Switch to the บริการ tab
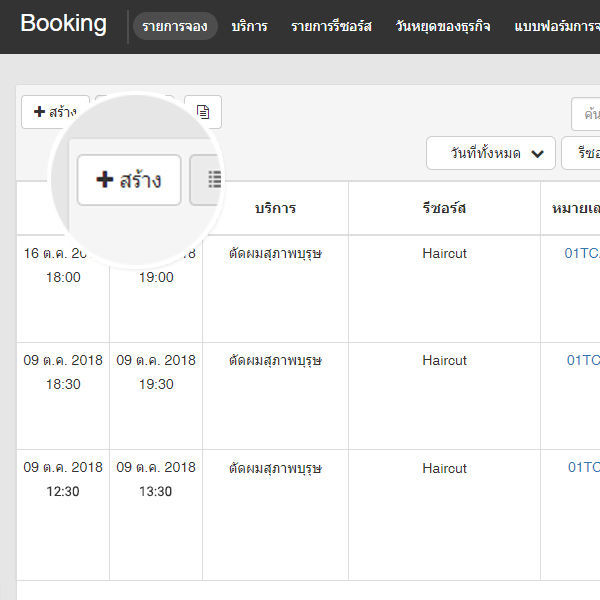Viewport: 600px width, 600px height. pos(249,26)
